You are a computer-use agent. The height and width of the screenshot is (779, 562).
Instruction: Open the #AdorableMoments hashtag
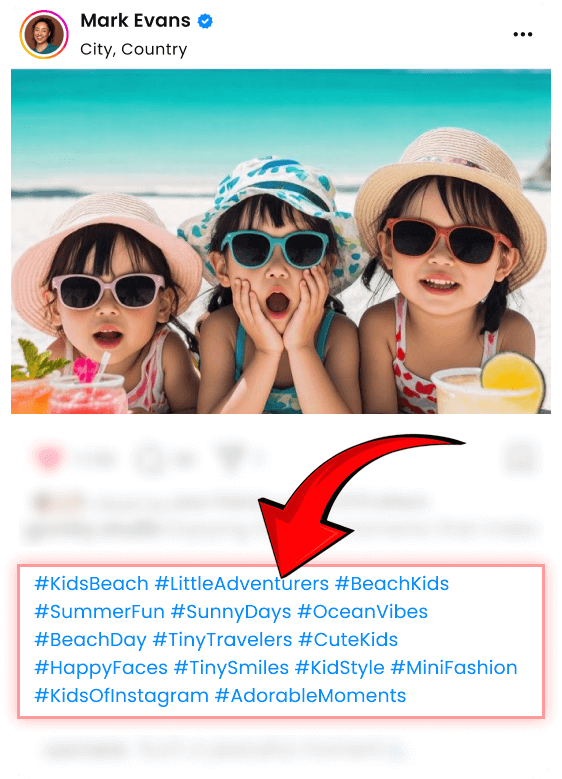click(310, 696)
